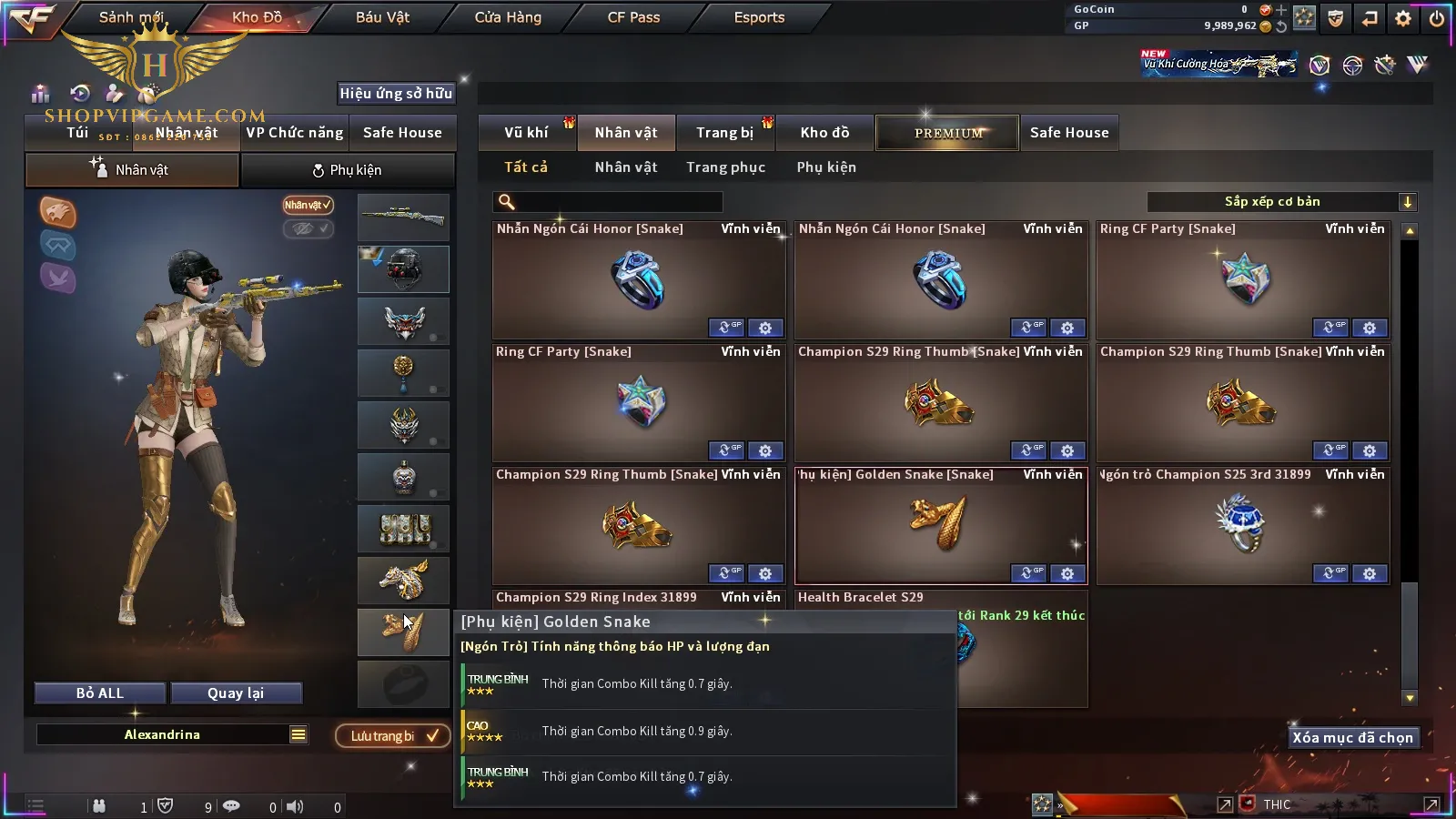Image resolution: width=1456 pixels, height=819 pixels.
Task: Click the plus icon next to GoCoin
Action: tap(1281, 10)
